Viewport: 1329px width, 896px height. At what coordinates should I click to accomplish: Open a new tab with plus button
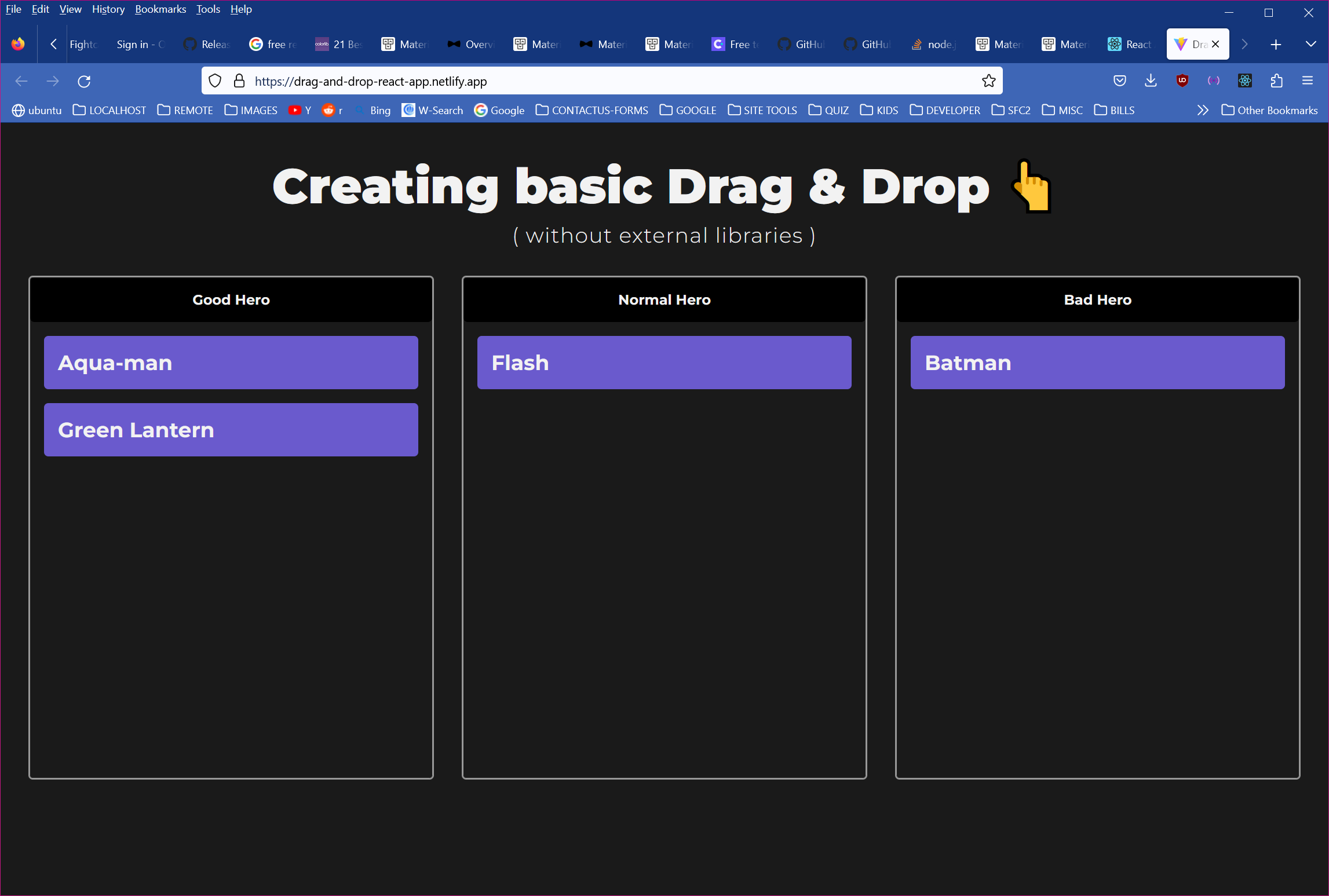(x=1276, y=45)
